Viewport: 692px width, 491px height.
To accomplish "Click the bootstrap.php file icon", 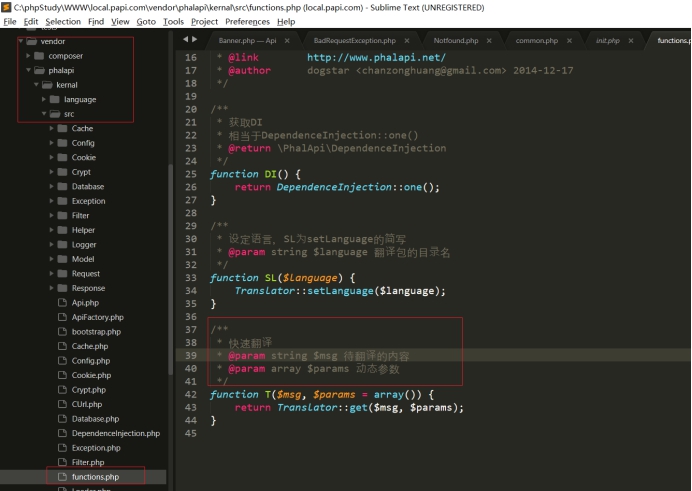I will 62,332.
